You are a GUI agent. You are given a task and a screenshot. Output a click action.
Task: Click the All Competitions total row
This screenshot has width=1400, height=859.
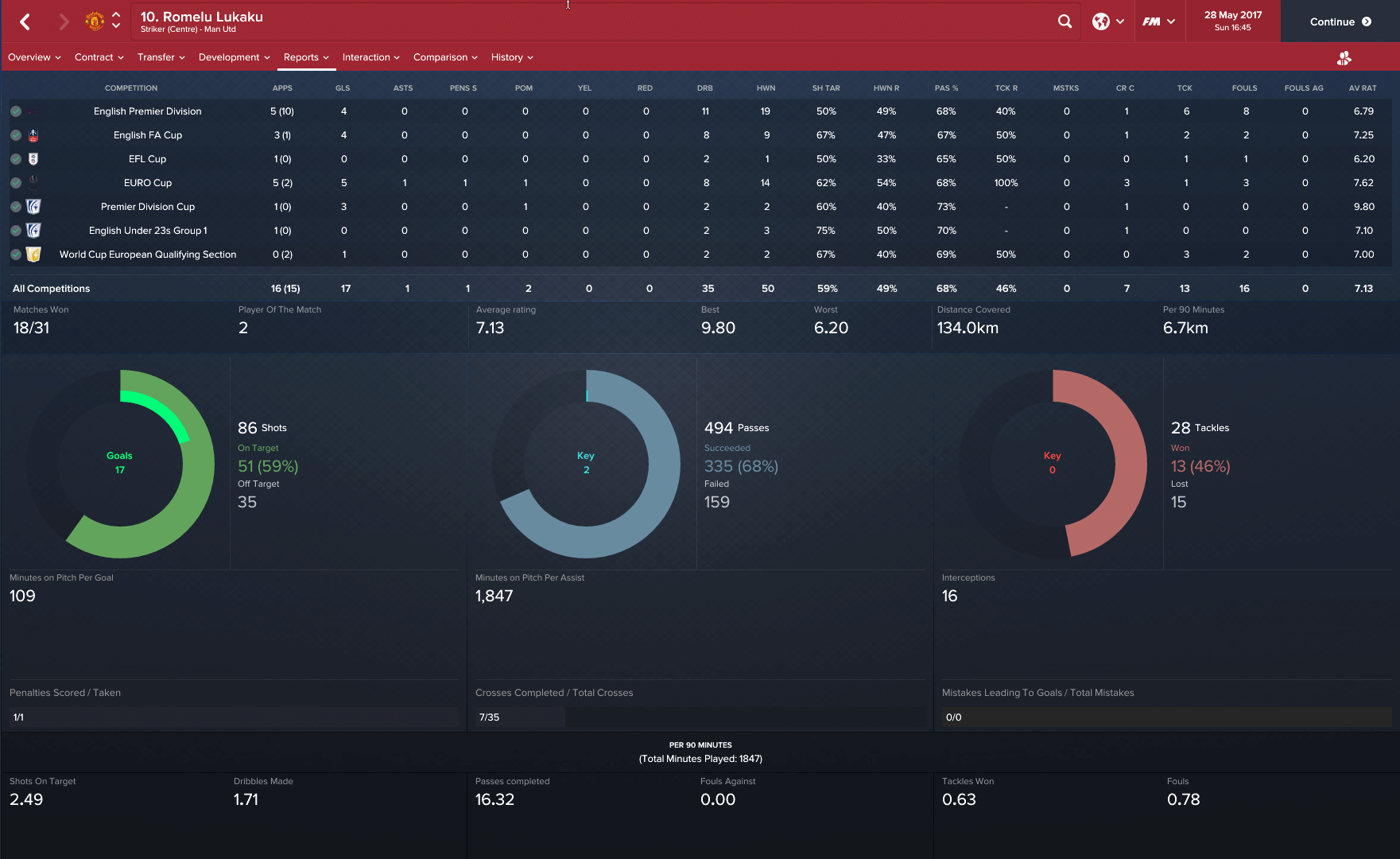click(700, 289)
